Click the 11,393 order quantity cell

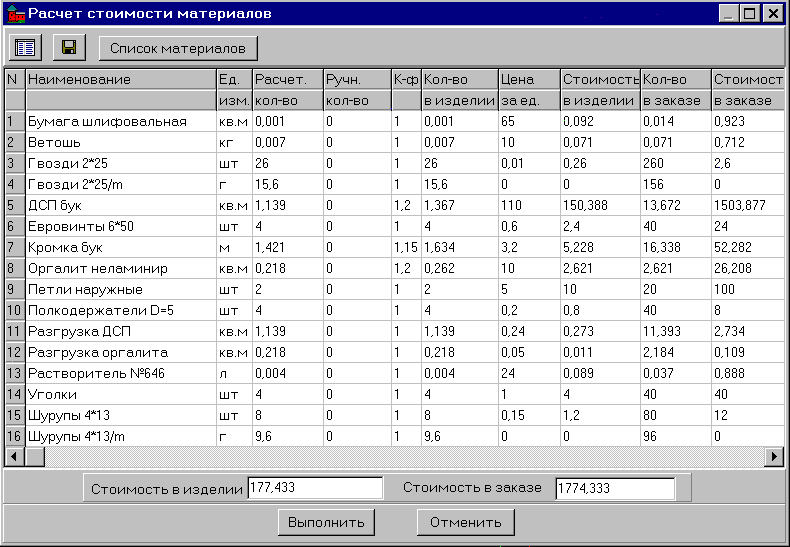676,331
